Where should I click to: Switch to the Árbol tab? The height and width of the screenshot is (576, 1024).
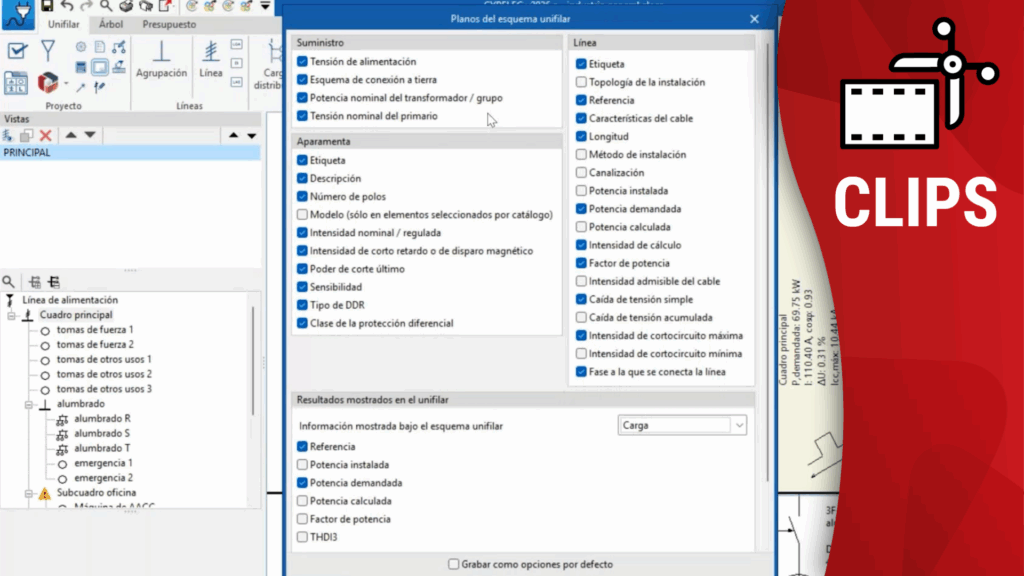pyautogui.click(x=110, y=24)
